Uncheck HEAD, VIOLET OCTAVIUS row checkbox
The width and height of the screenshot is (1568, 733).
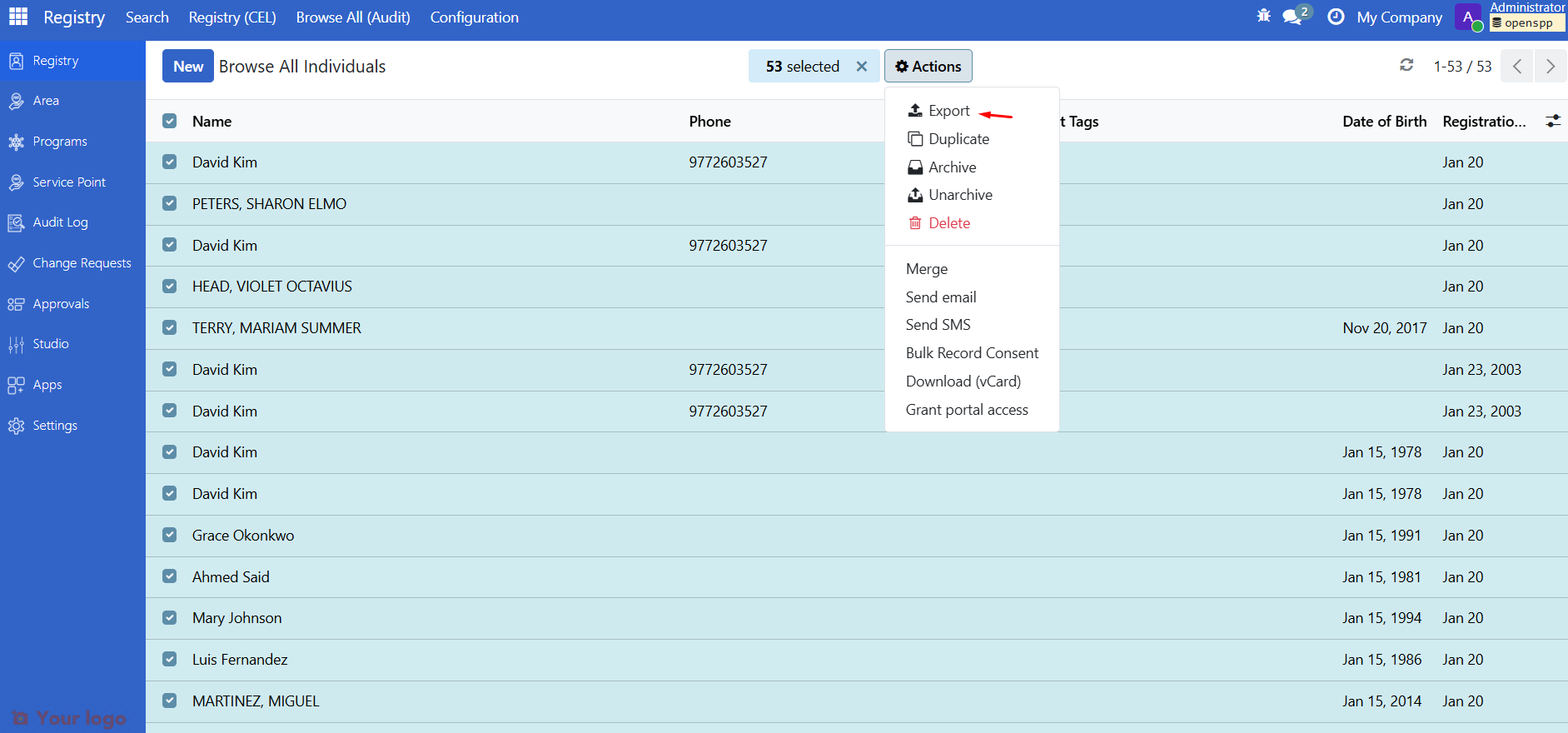coord(170,286)
